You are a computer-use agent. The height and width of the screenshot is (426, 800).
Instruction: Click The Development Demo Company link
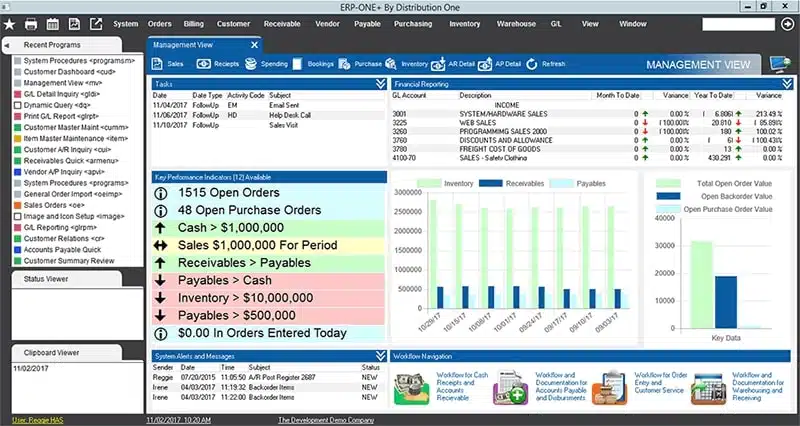click(326, 420)
